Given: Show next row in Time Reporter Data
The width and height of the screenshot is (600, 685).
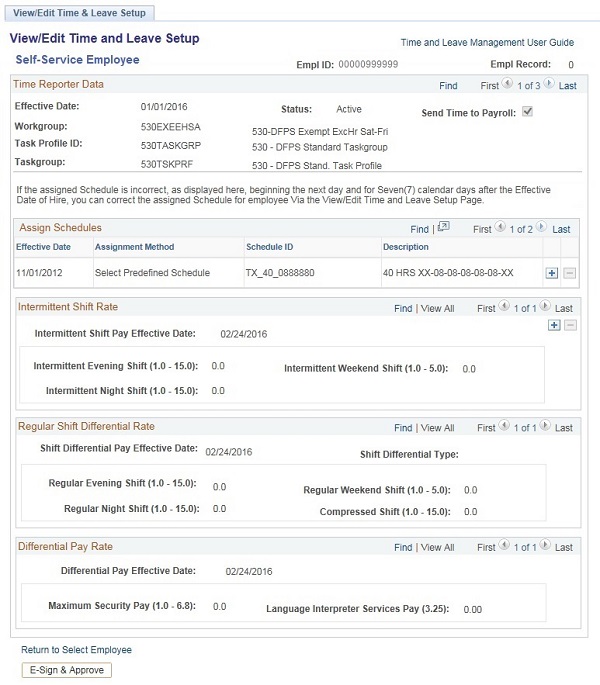Looking at the screenshot, I should (x=550, y=85).
